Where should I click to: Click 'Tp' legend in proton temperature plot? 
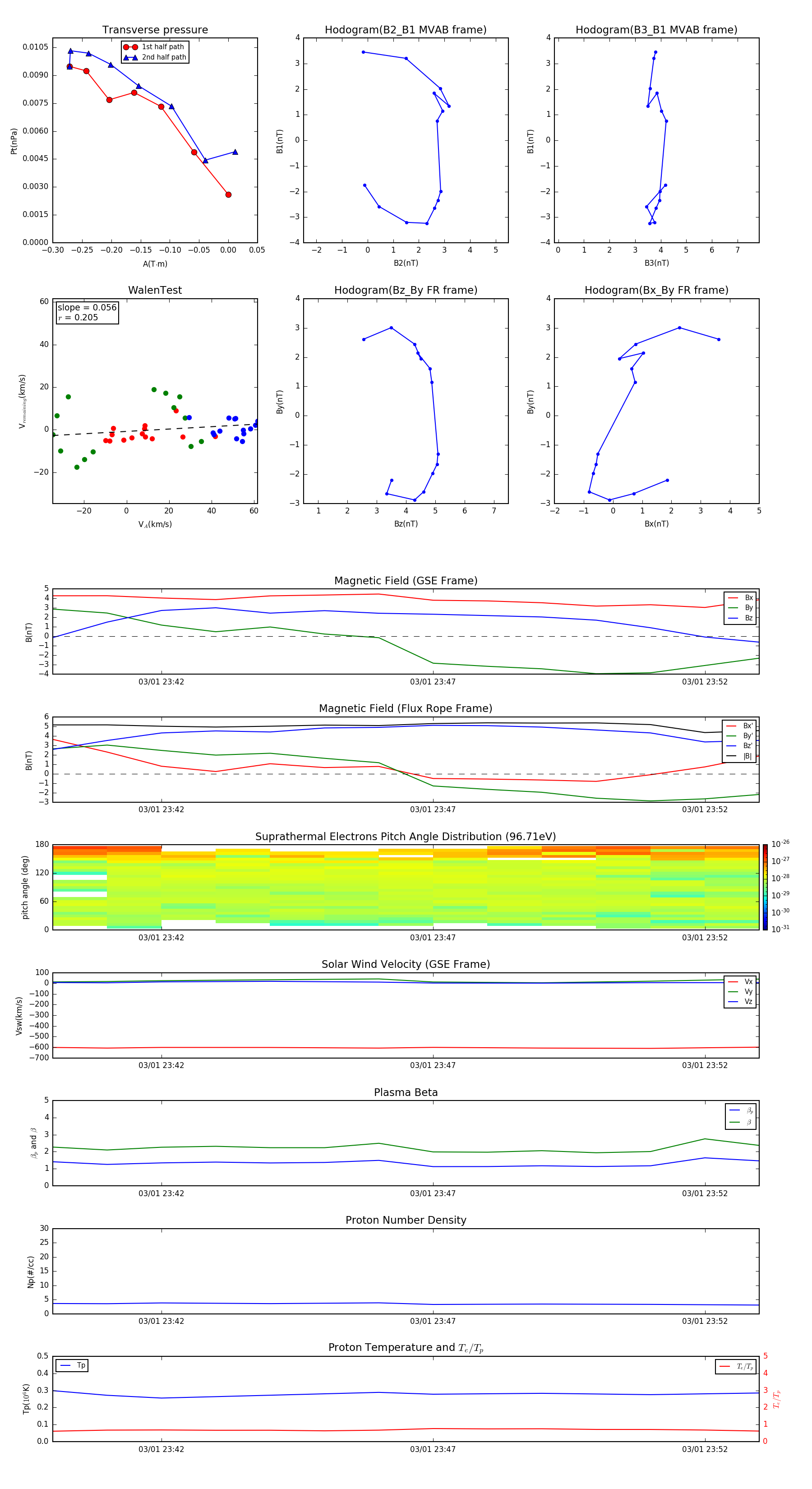[72, 1365]
